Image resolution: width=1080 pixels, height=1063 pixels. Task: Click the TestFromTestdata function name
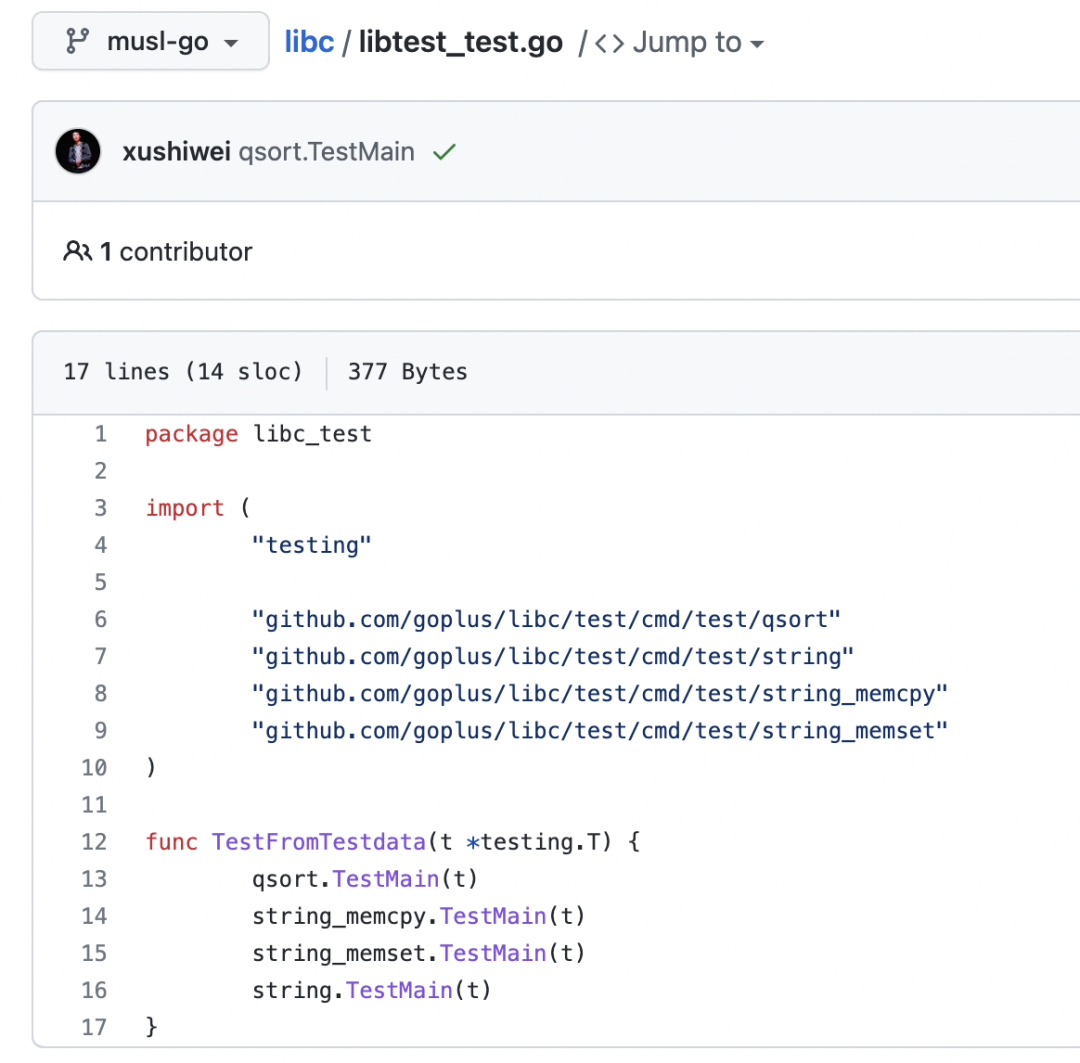pyautogui.click(x=319, y=842)
